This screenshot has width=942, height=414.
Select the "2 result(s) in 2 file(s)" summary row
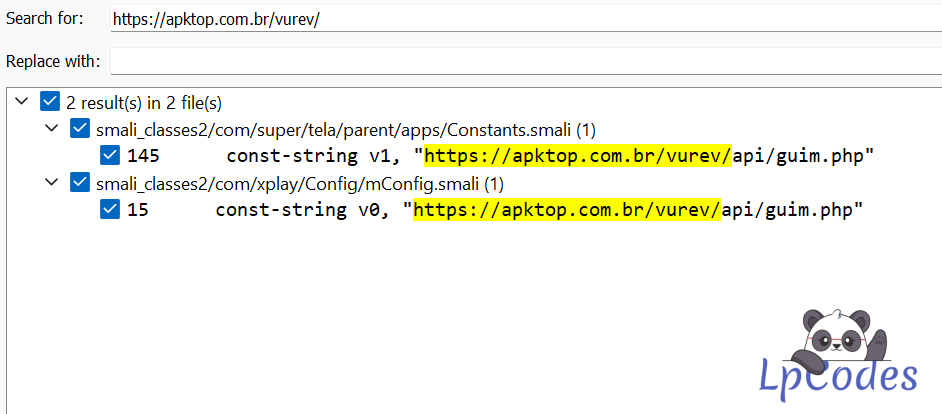click(144, 102)
